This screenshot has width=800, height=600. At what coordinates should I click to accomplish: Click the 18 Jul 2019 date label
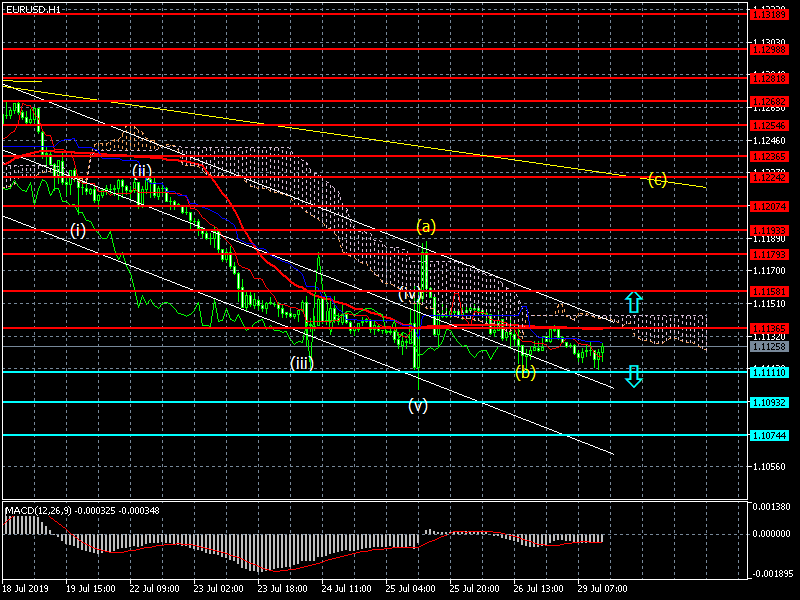click(26, 589)
